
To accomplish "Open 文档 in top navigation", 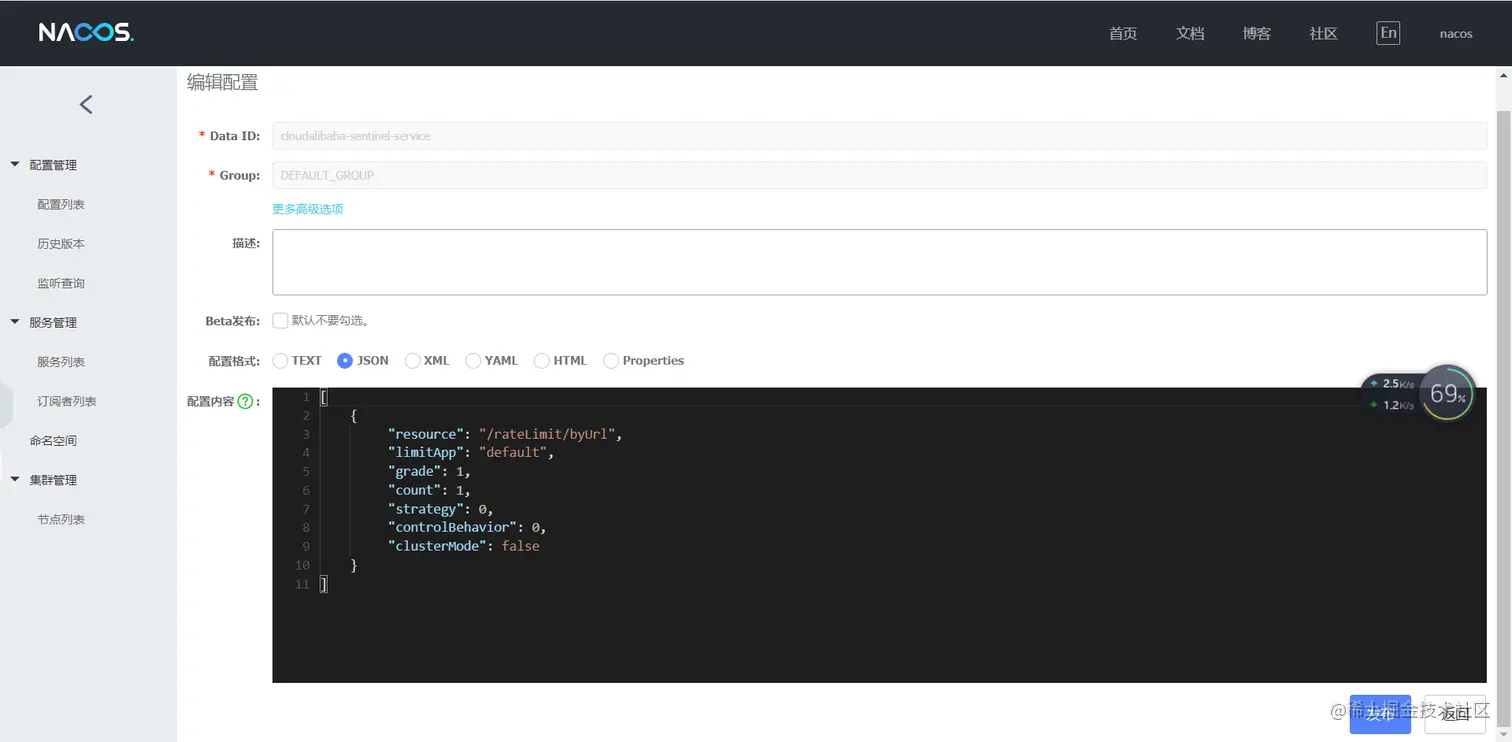I will 1190,33.
